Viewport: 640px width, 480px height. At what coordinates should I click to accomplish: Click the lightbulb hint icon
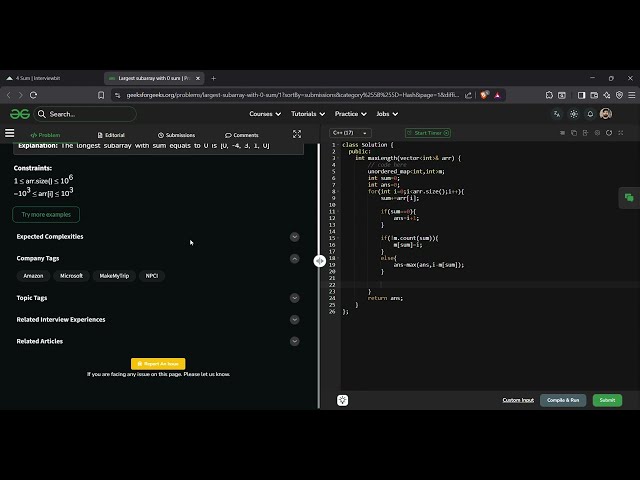[x=342, y=400]
